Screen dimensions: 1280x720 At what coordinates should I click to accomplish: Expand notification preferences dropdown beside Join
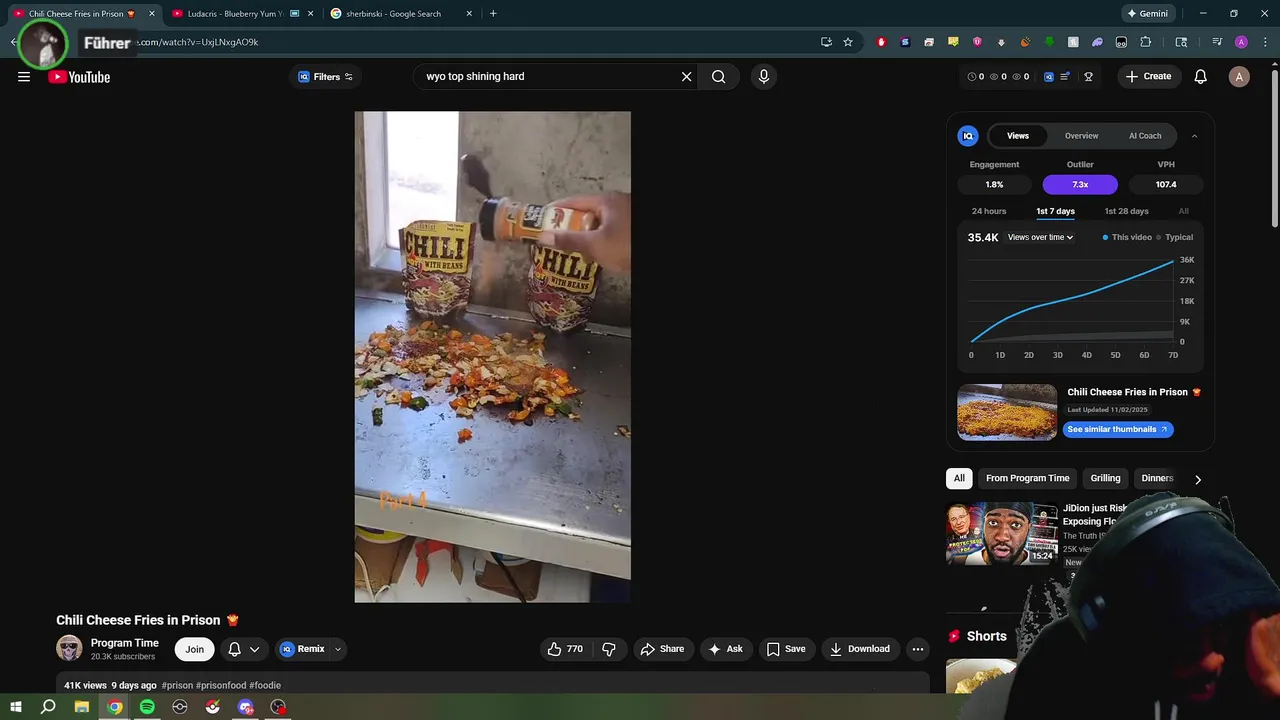254,649
